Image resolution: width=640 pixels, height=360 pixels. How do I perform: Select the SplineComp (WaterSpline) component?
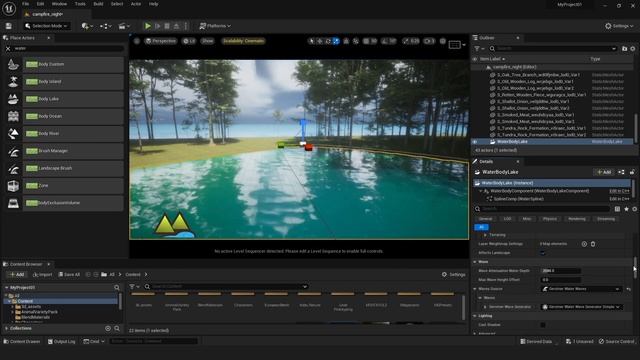(x=518, y=199)
